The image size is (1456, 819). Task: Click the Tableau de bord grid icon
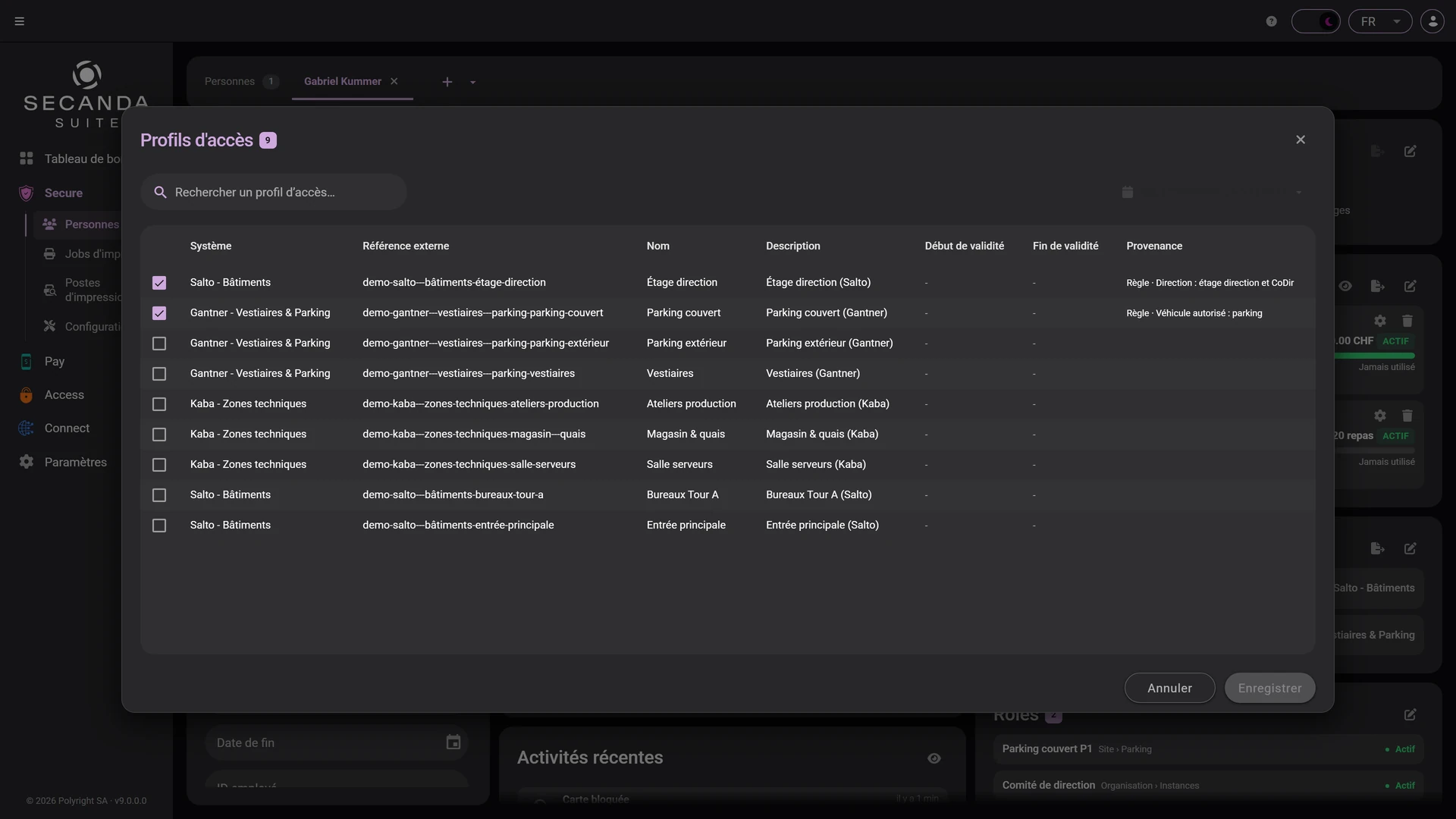26,158
